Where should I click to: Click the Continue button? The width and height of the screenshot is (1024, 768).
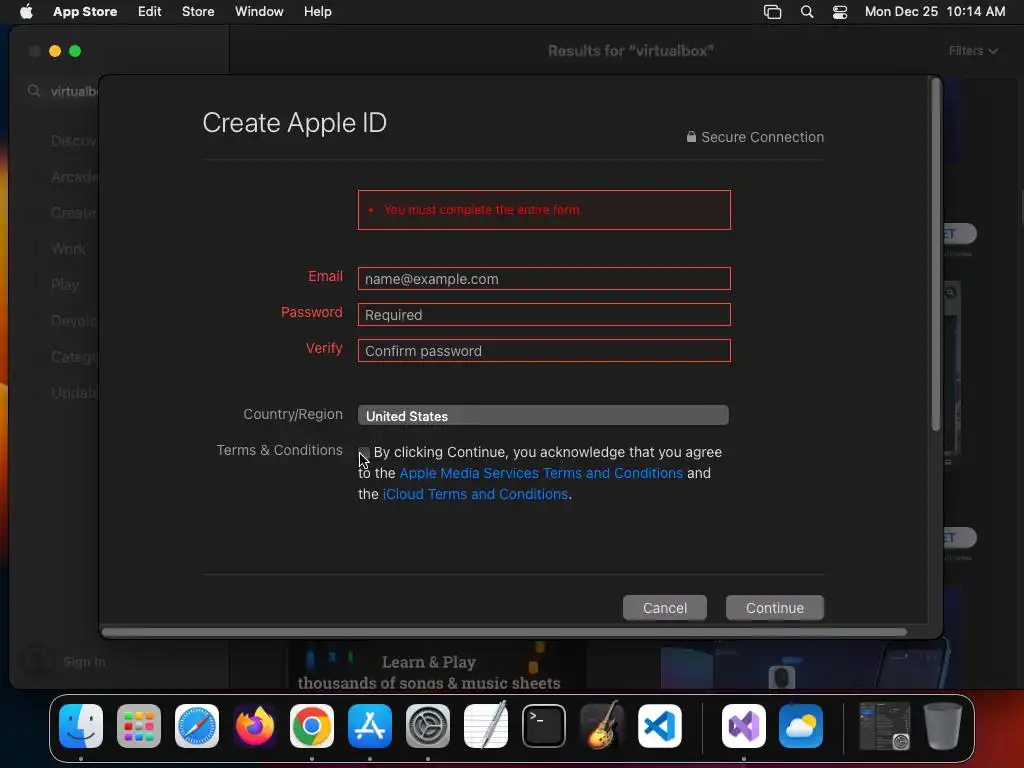[x=775, y=608]
